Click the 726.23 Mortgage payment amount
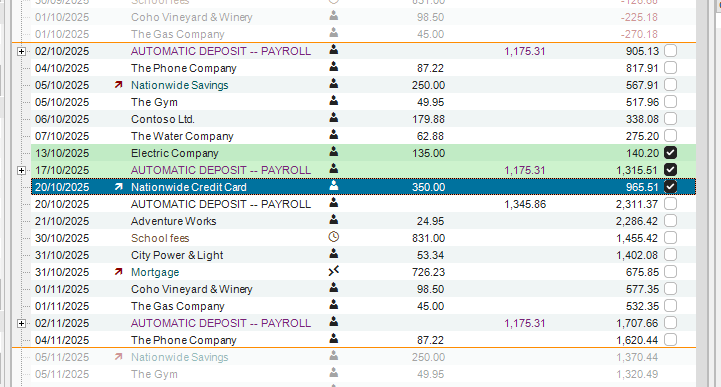721x387 pixels. click(x=428, y=272)
